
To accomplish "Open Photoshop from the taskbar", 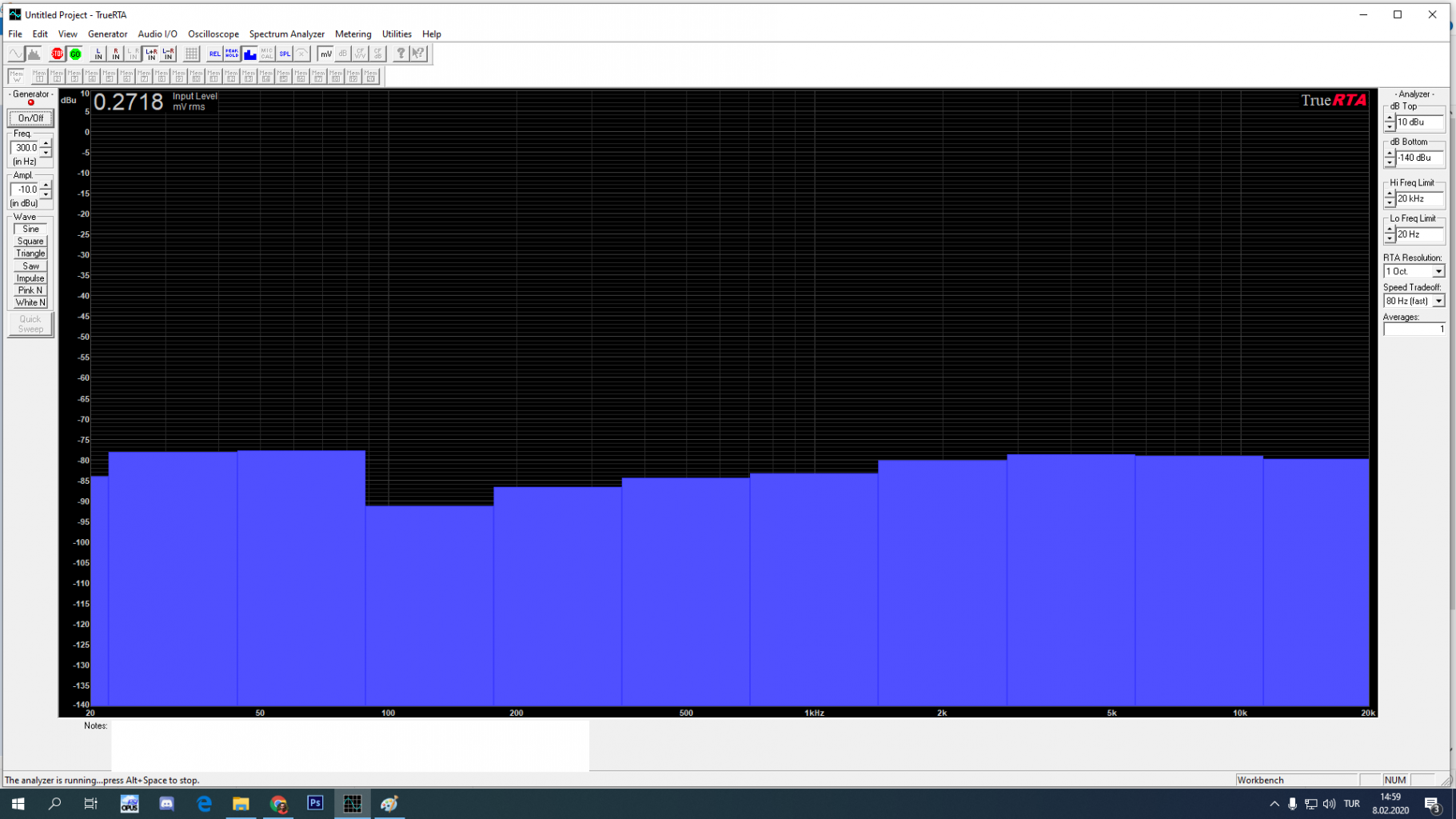I will coord(315,803).
